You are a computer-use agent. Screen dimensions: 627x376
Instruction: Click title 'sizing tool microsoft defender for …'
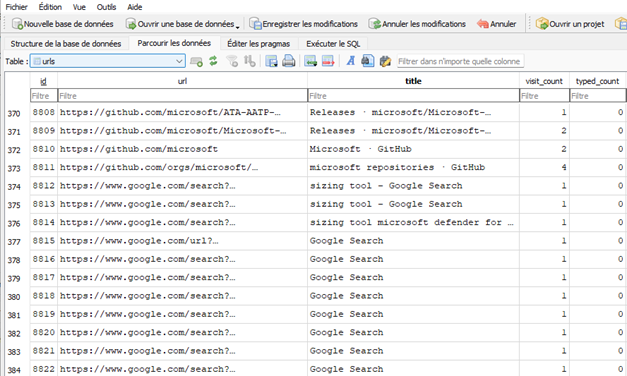(x=413, y=223)
